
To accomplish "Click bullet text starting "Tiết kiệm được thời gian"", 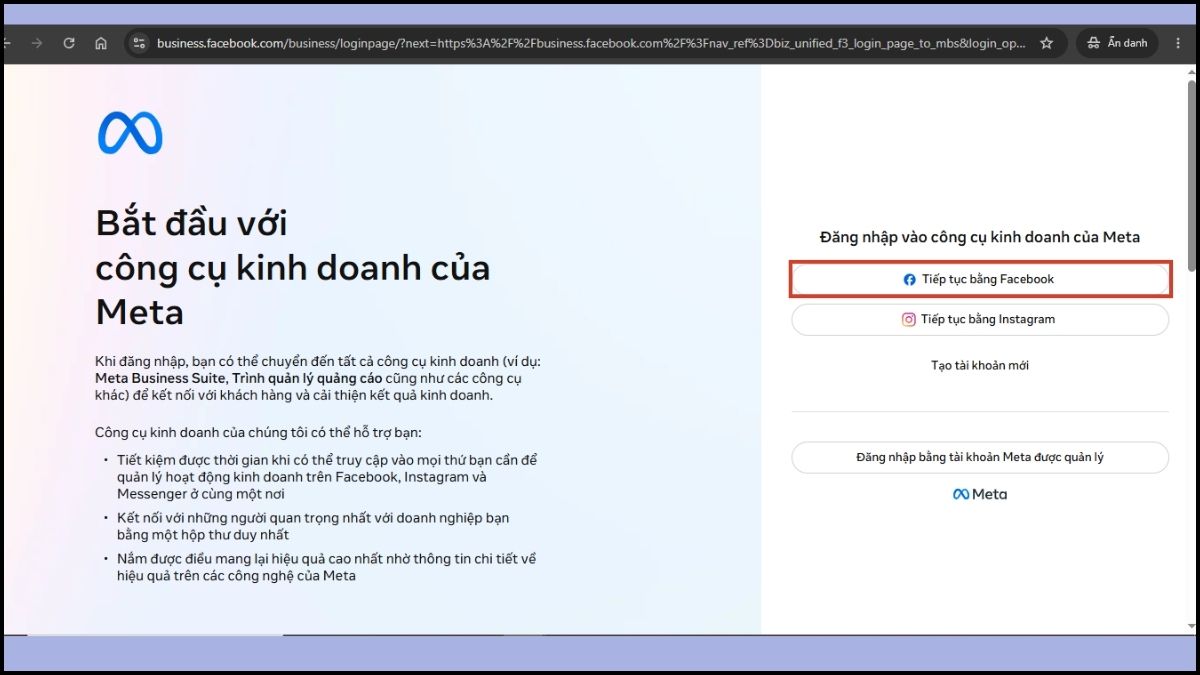I will (x=326, y=476).
